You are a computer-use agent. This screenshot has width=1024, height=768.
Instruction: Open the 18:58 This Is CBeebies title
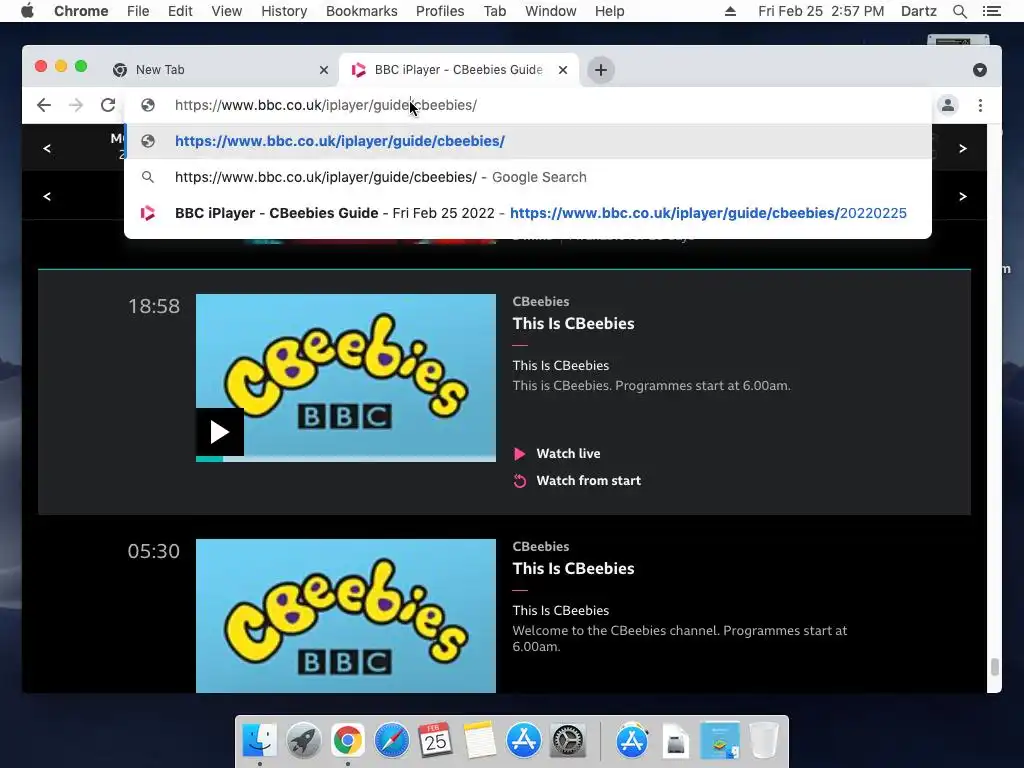pyautogui.click(x=573, y=323)
